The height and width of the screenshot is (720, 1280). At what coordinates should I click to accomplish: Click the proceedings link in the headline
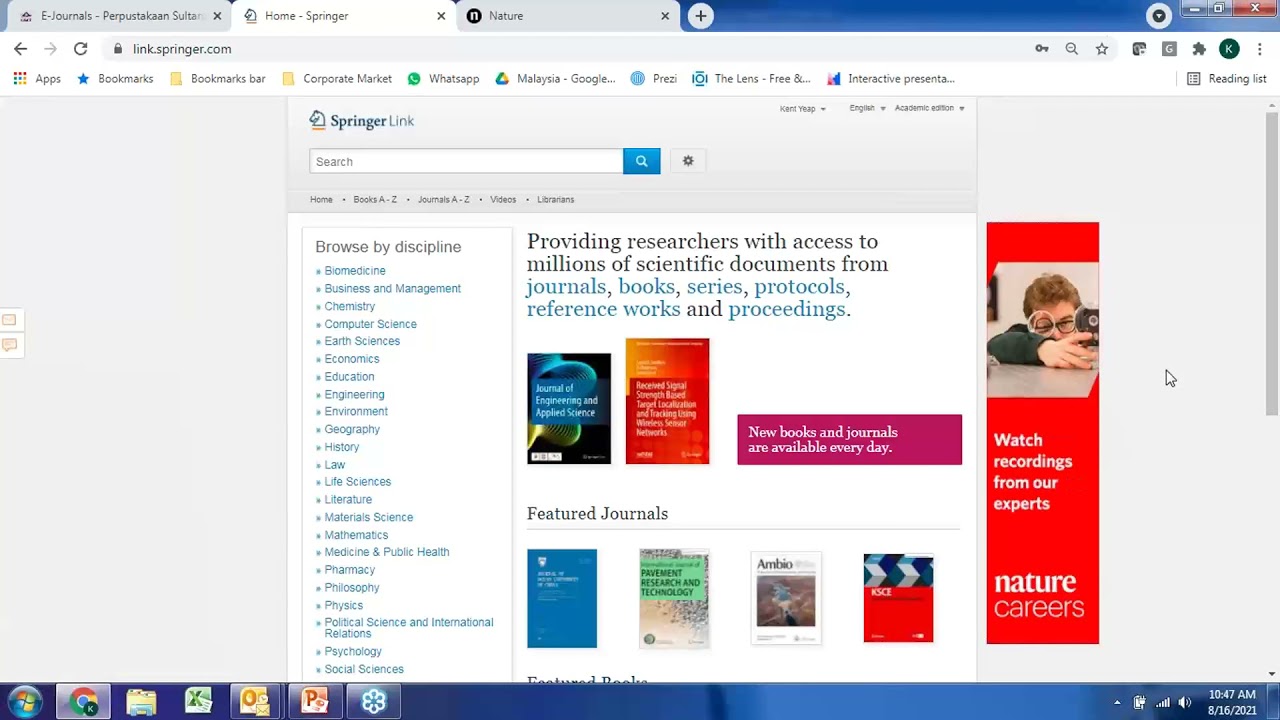(786, 309)
